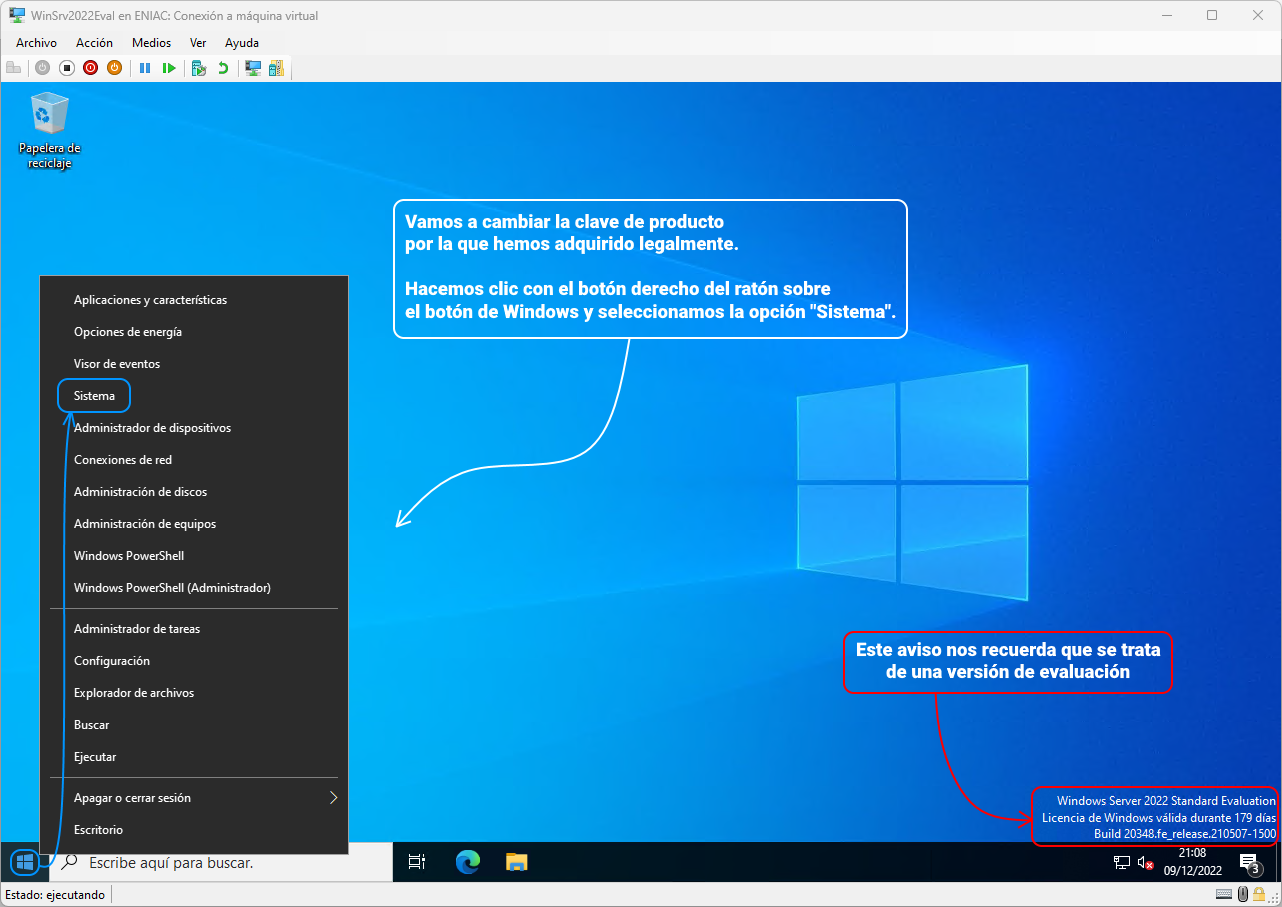Click the 'Estado: ejecutando' status bar text
Viewport: 1282px width, 907px height.
tap(55, 894)
